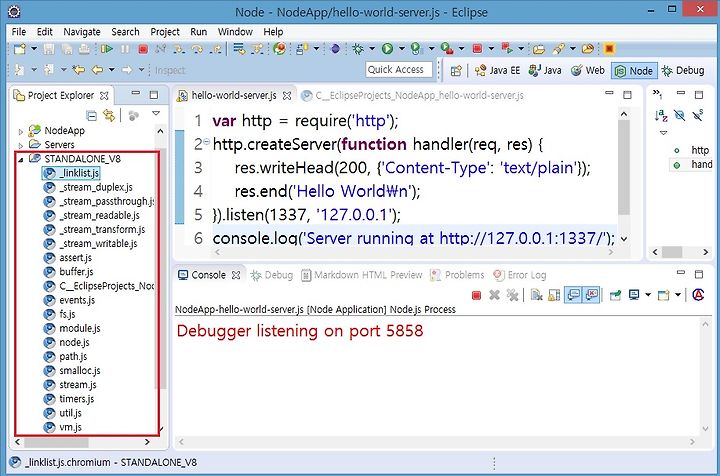
Task: Click the Step Into debug icon
Action: pos(179,49)
